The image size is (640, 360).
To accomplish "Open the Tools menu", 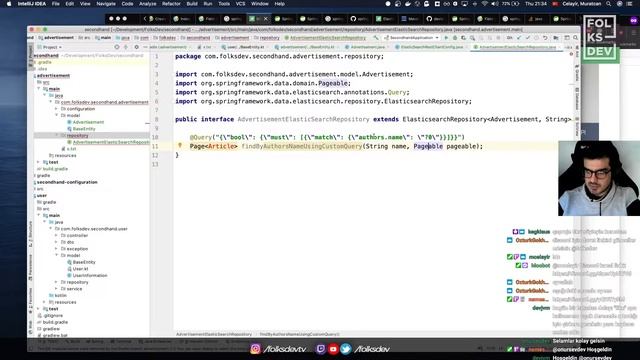I will click(224, 4).
